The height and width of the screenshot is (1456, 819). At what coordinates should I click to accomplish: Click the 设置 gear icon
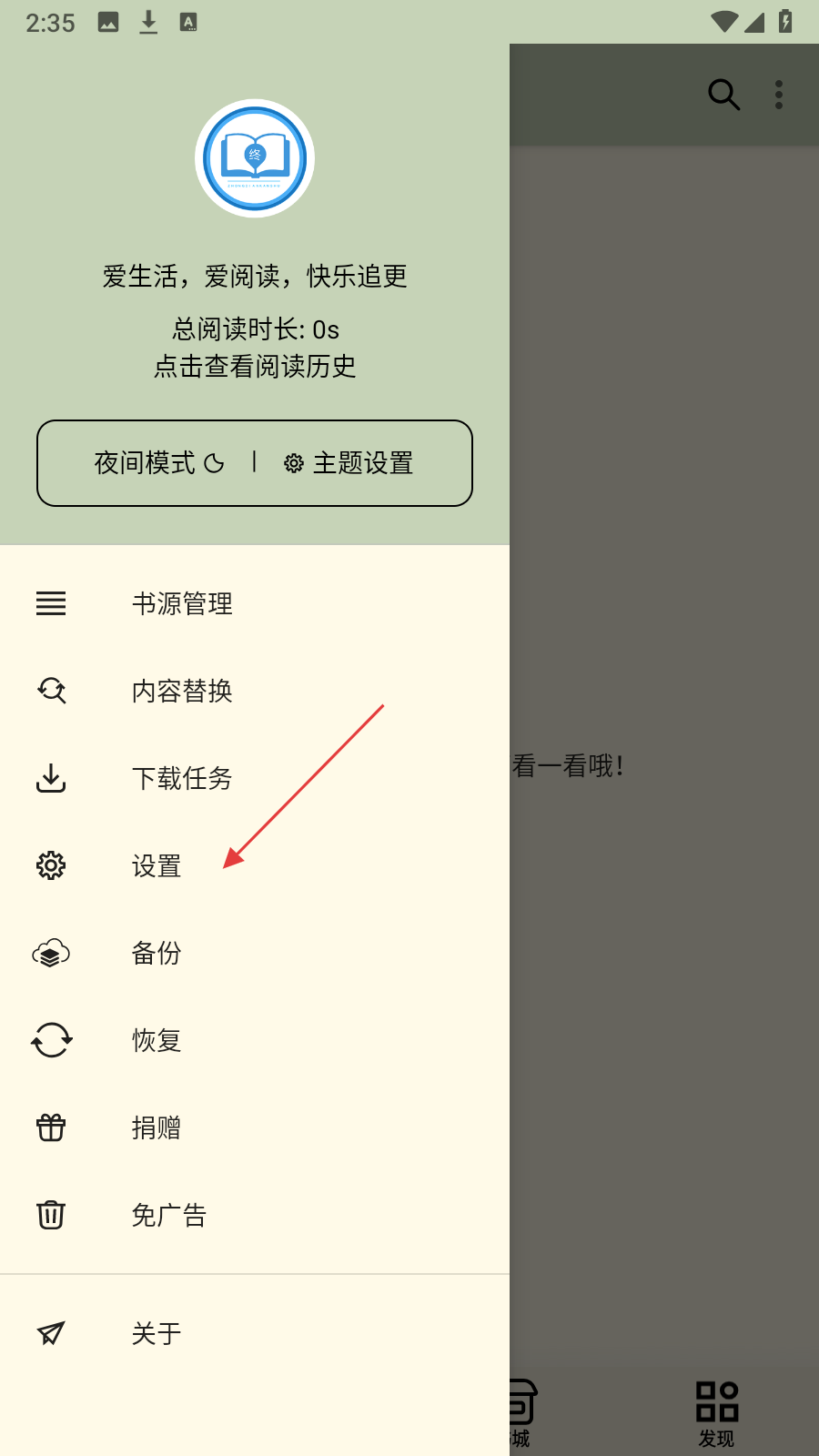click(x=51, y=865)
